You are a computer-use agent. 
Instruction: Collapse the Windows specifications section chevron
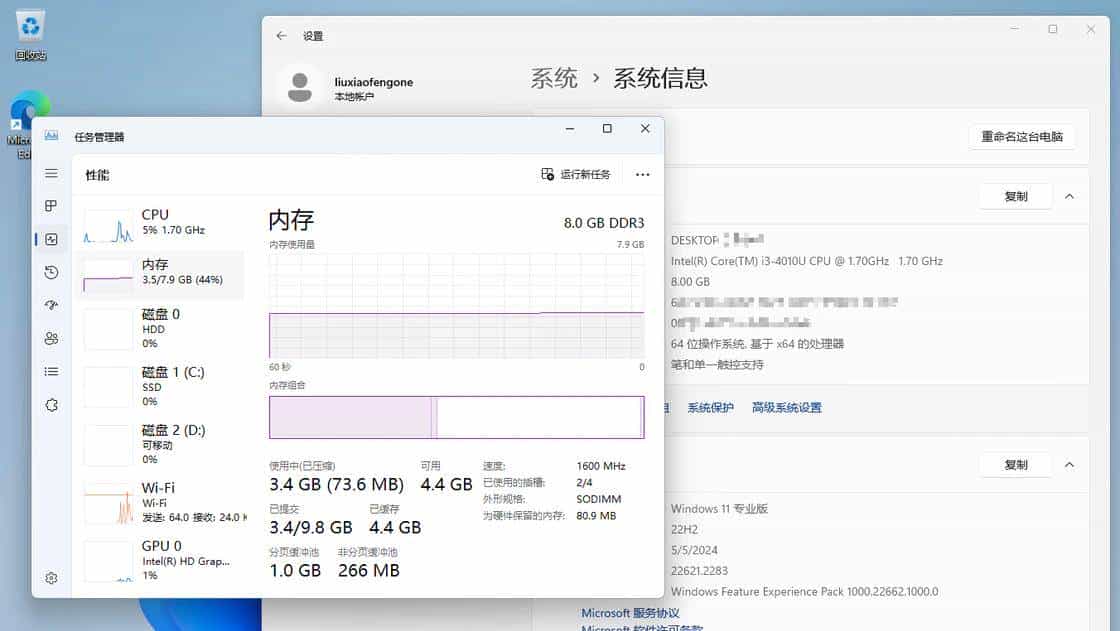click(x=1068, y=464)
